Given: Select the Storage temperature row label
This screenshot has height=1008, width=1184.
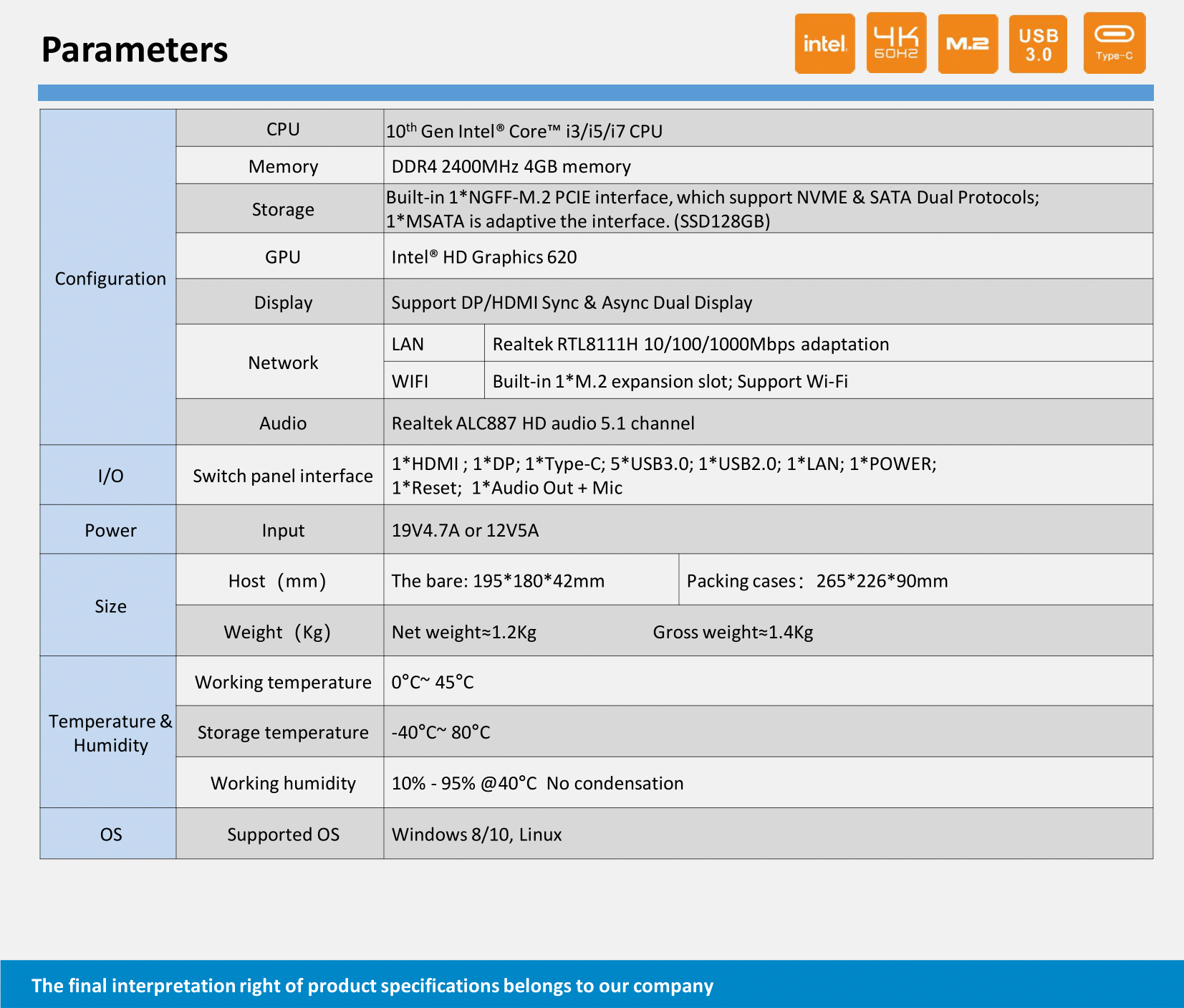Looking at the screenshot, I should click(283, 732).
